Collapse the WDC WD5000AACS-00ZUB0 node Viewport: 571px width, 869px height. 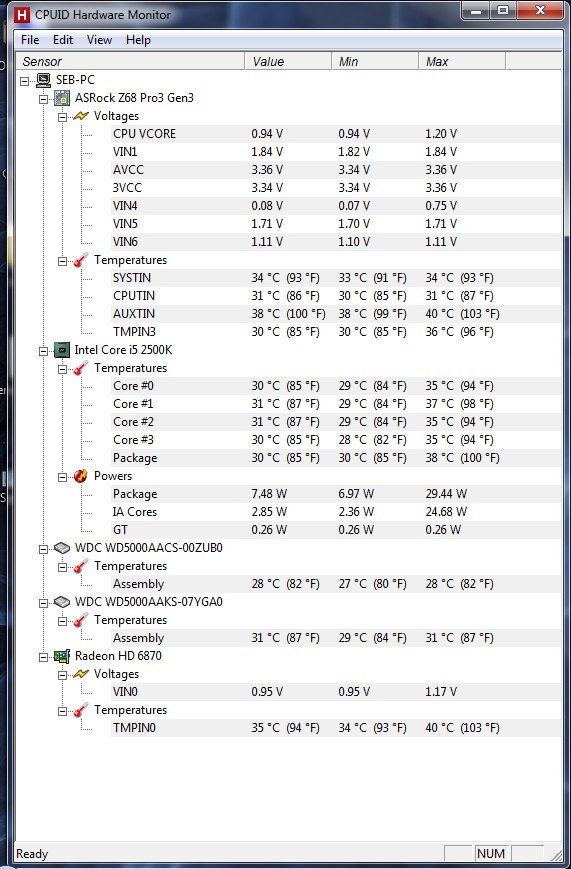tap(43, 549)
